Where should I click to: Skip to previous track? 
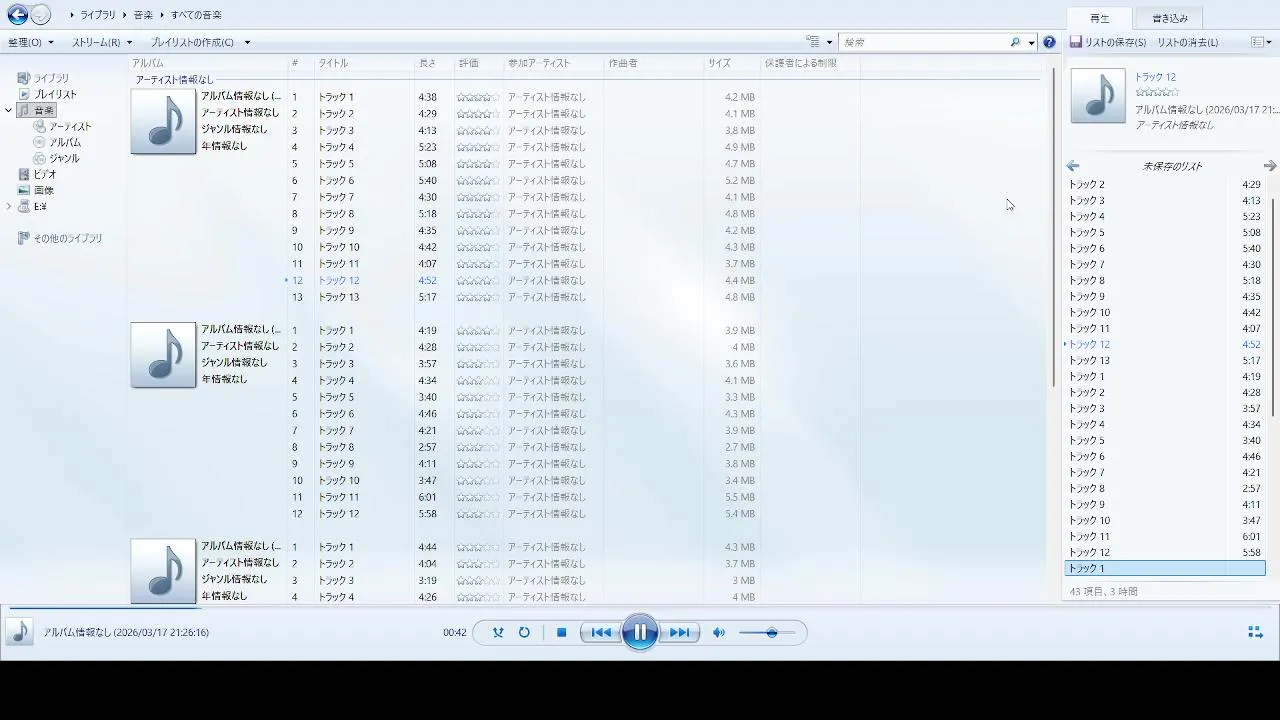[x=600, y=633]
